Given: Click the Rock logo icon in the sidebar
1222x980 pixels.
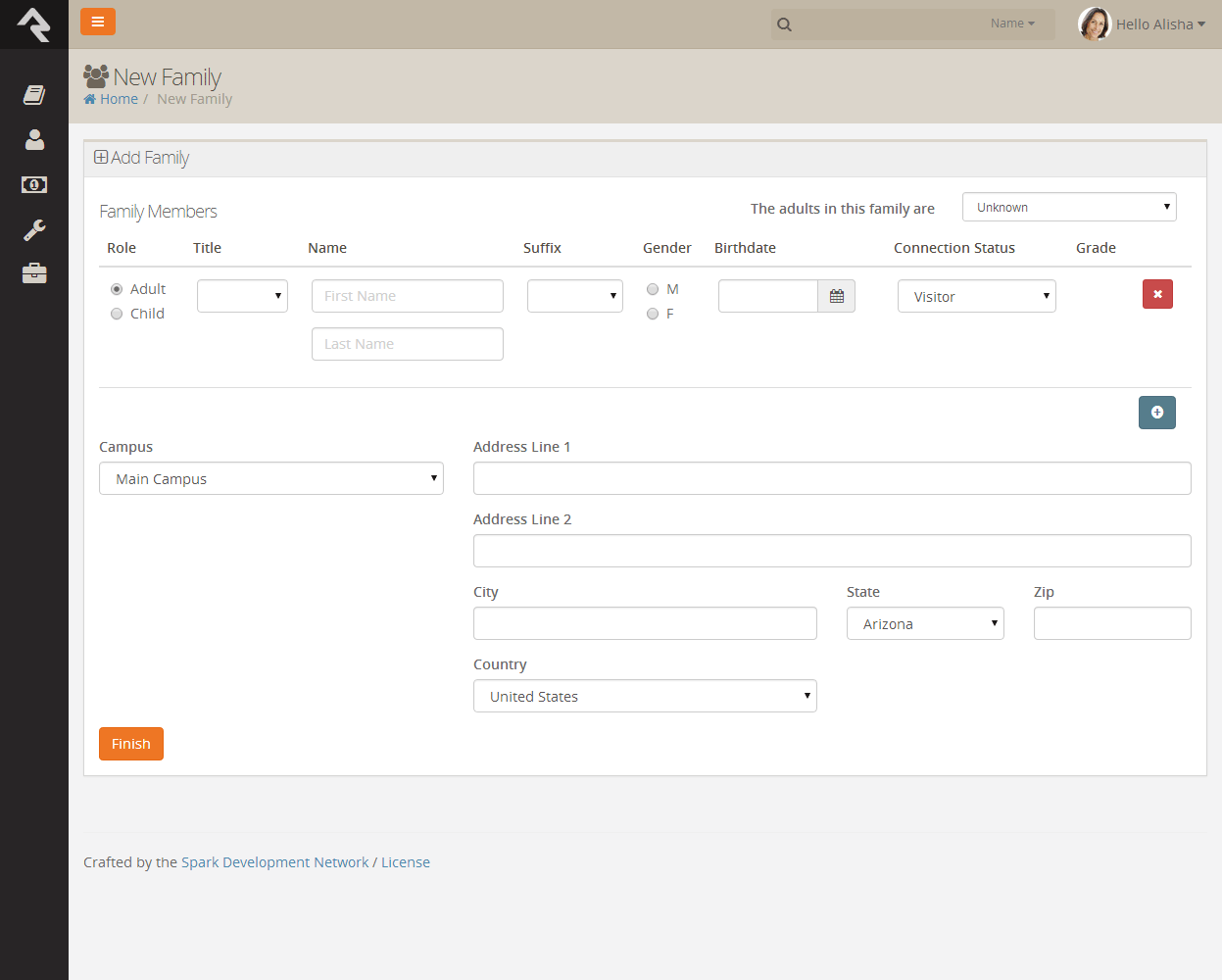Looking at the screenshot, I should click(x=33, y=24).
